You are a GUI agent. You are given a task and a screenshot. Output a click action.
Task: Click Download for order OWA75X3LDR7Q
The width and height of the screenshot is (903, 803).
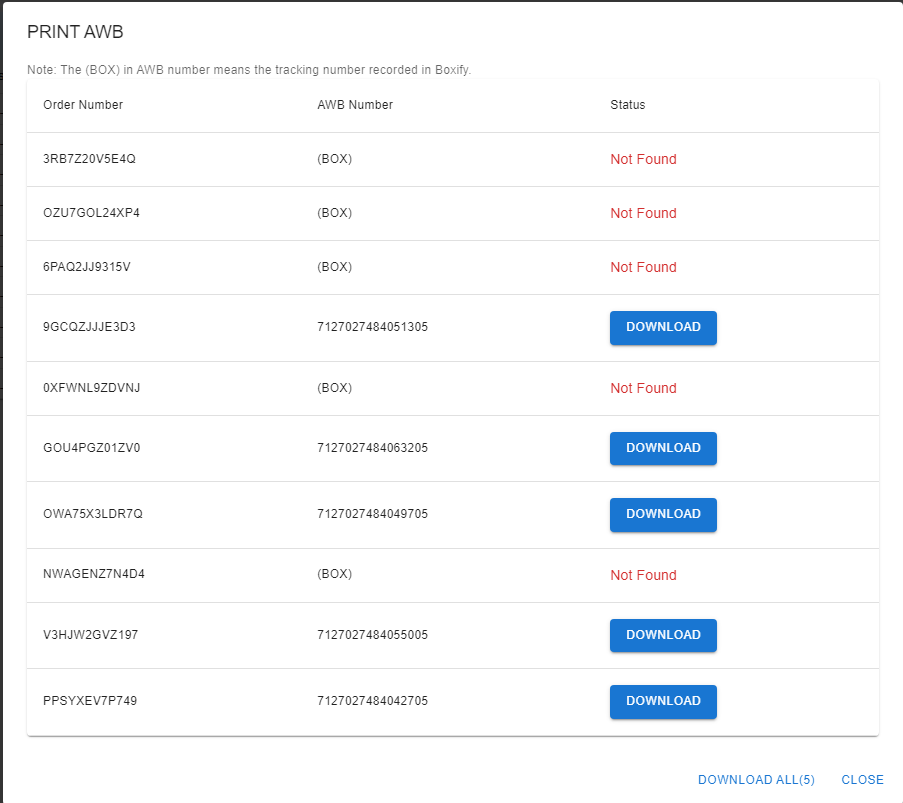click(x=663, y=514)
